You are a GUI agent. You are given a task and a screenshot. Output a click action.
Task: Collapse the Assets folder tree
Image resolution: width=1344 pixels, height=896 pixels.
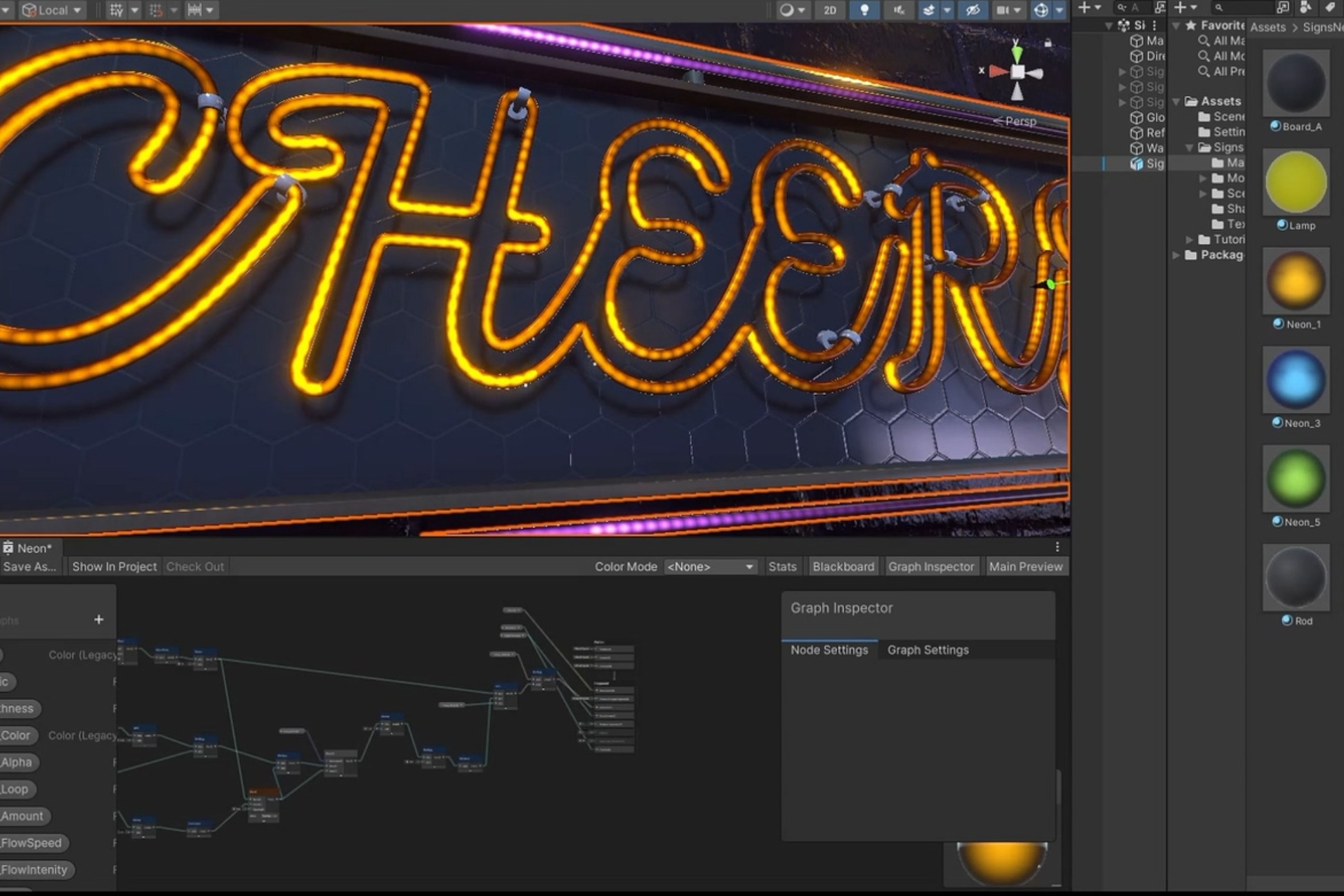point(1177,101)
